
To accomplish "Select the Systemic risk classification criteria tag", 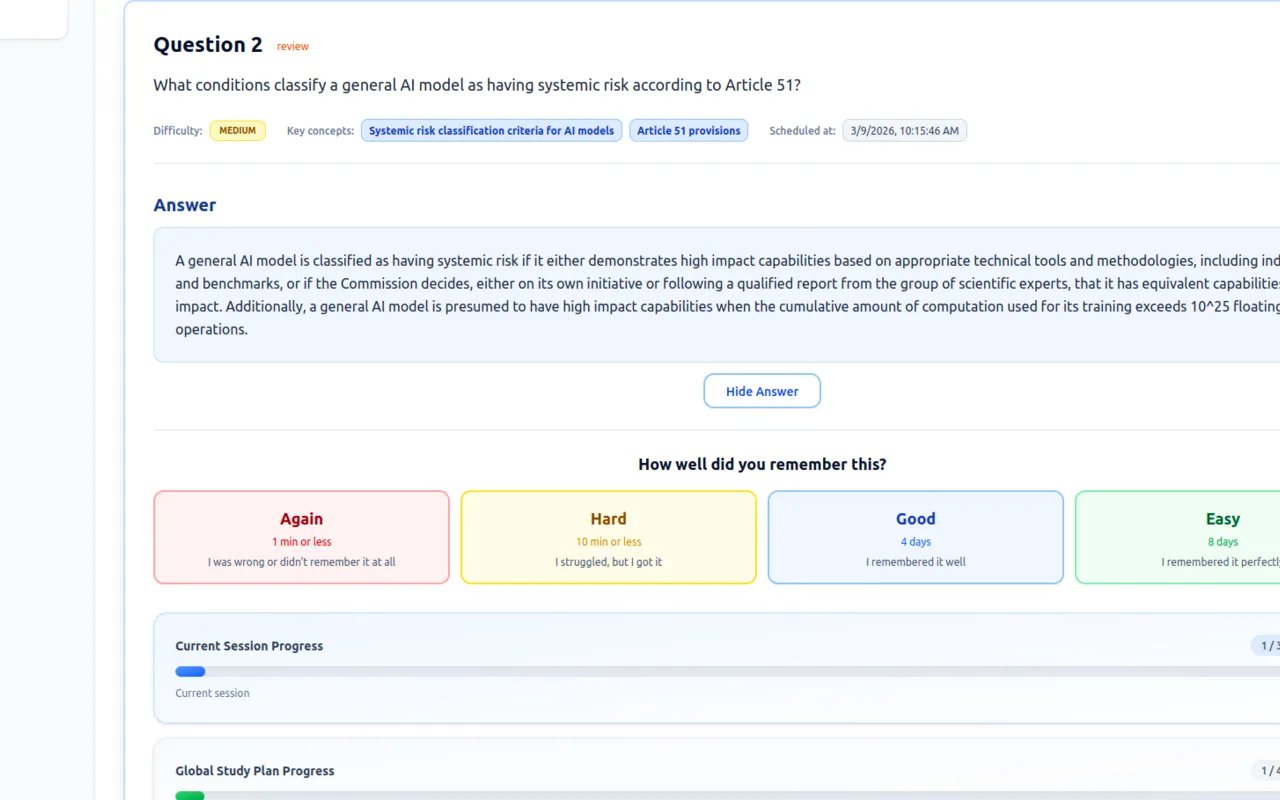I will (x=491, y=131).
